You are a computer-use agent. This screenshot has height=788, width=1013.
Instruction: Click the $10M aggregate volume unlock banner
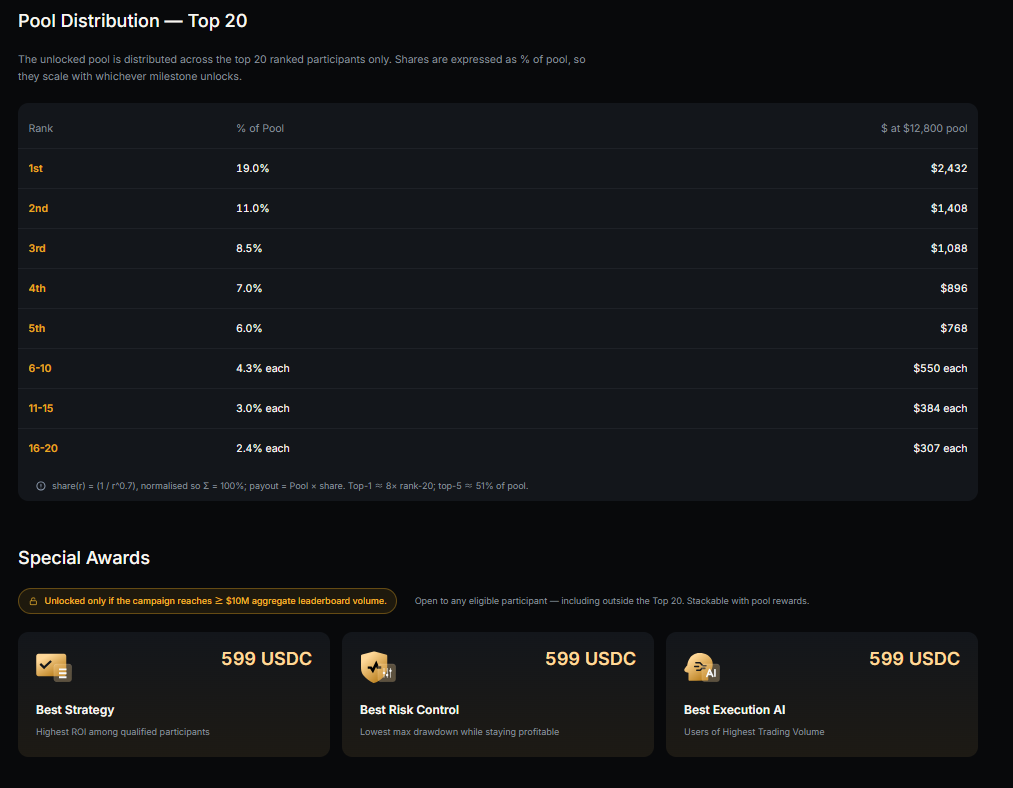pos(207,601)
